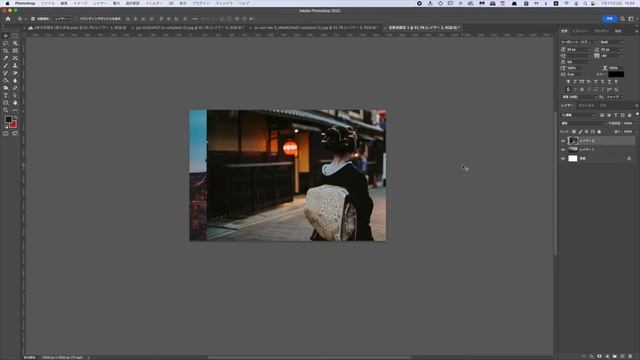This screenshot has width=640, height=360.
Task: Open the Edit Toolbar three-dots button
Action: 15,110
